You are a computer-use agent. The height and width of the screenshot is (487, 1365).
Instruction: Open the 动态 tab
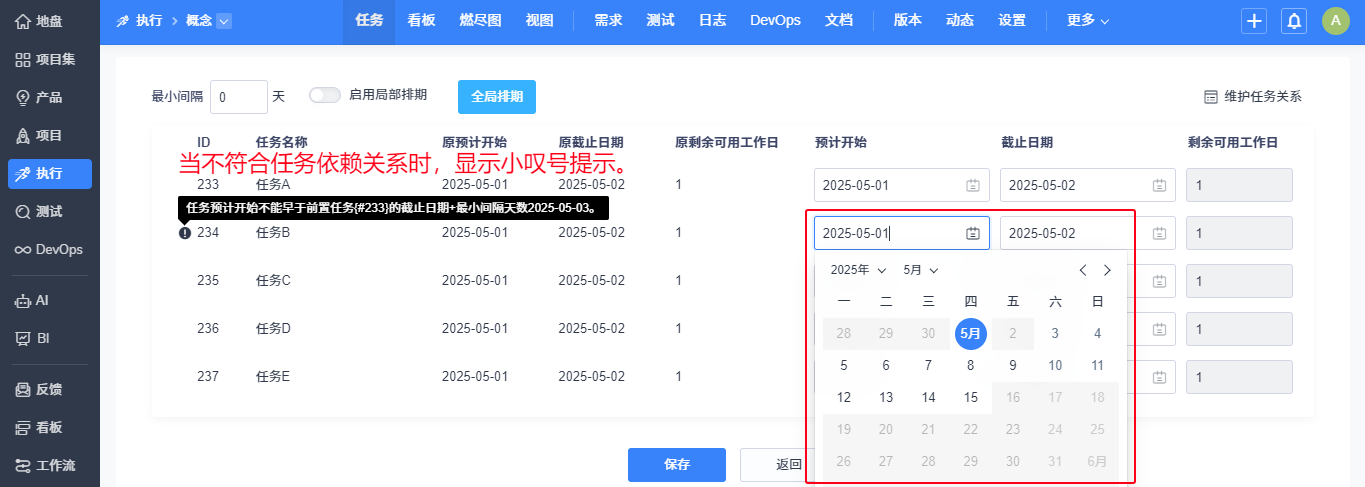(x=959, y=21)
